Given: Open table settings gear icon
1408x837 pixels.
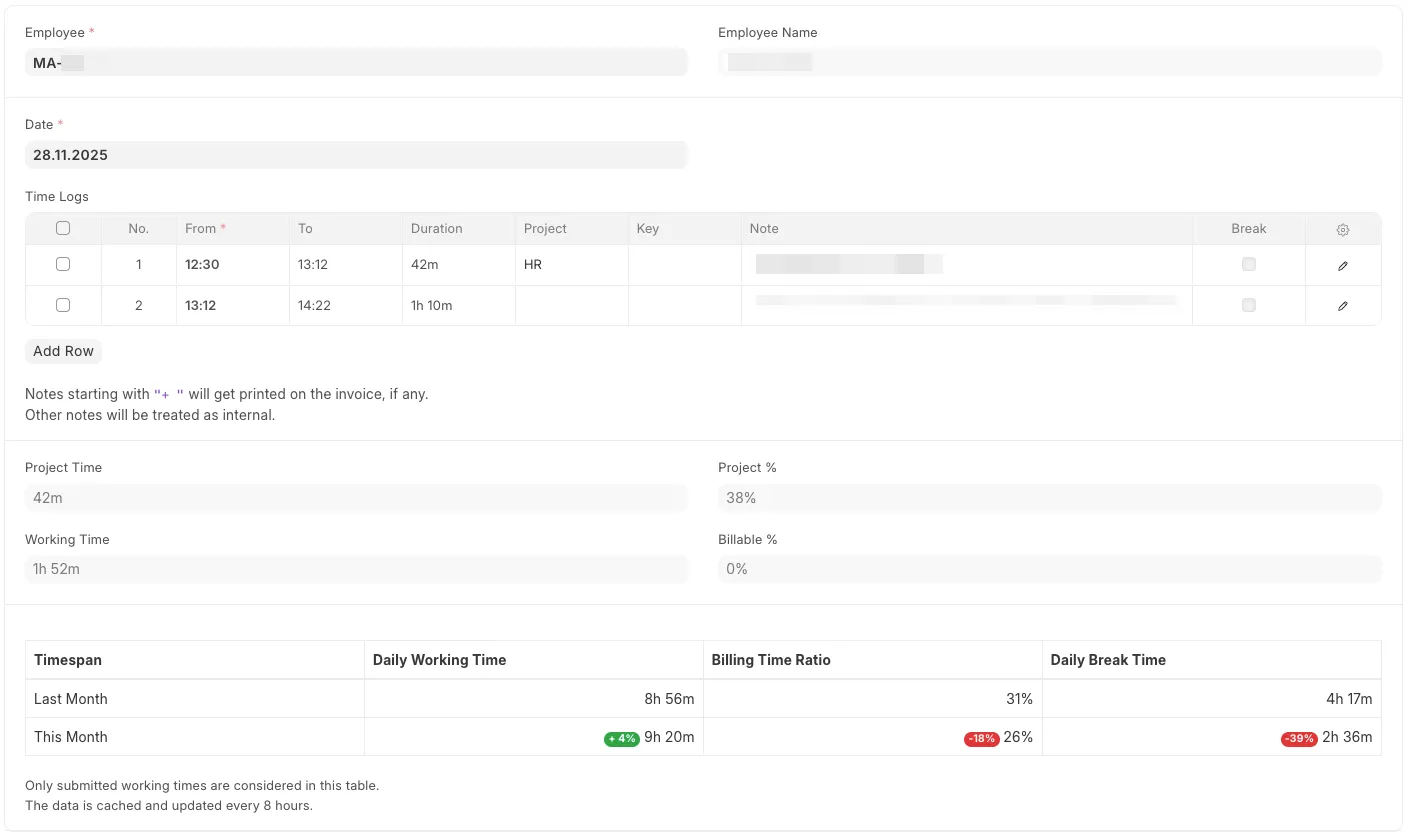Looking at the screenshot, I should (1342, 229).
